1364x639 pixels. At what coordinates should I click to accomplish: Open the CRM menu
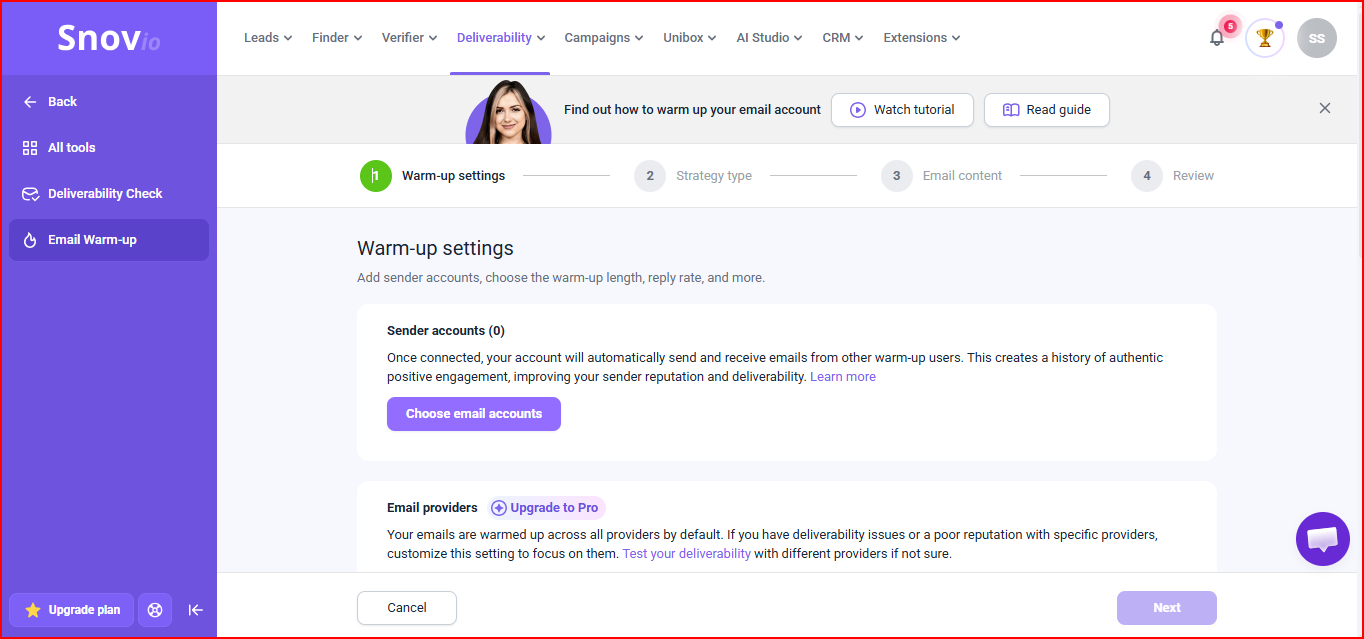[841, 37]
